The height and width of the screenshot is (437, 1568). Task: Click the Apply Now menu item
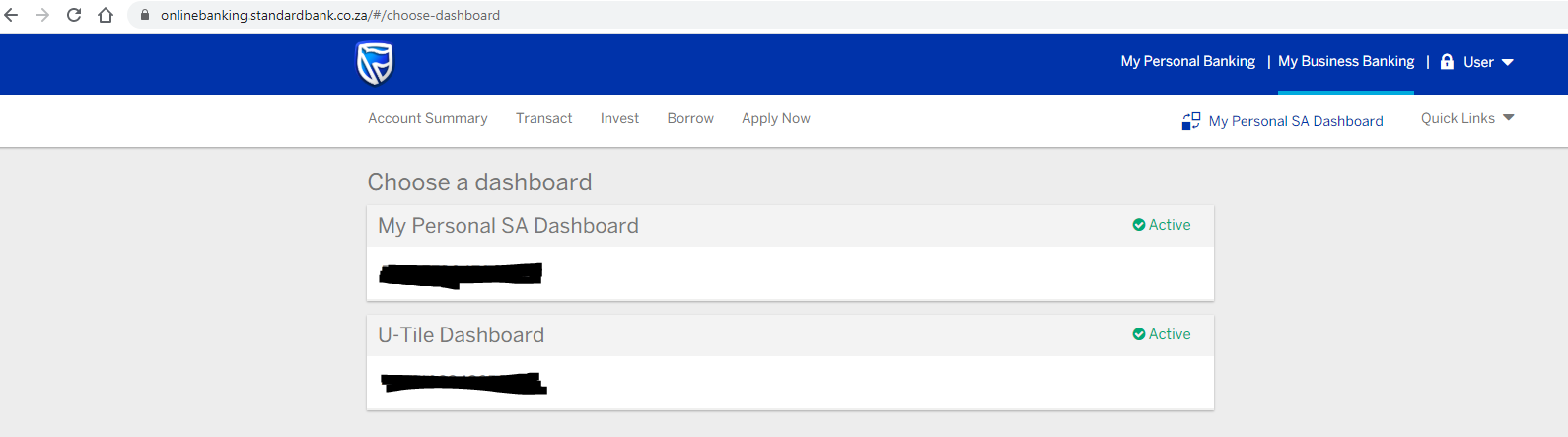click(776, 118)
